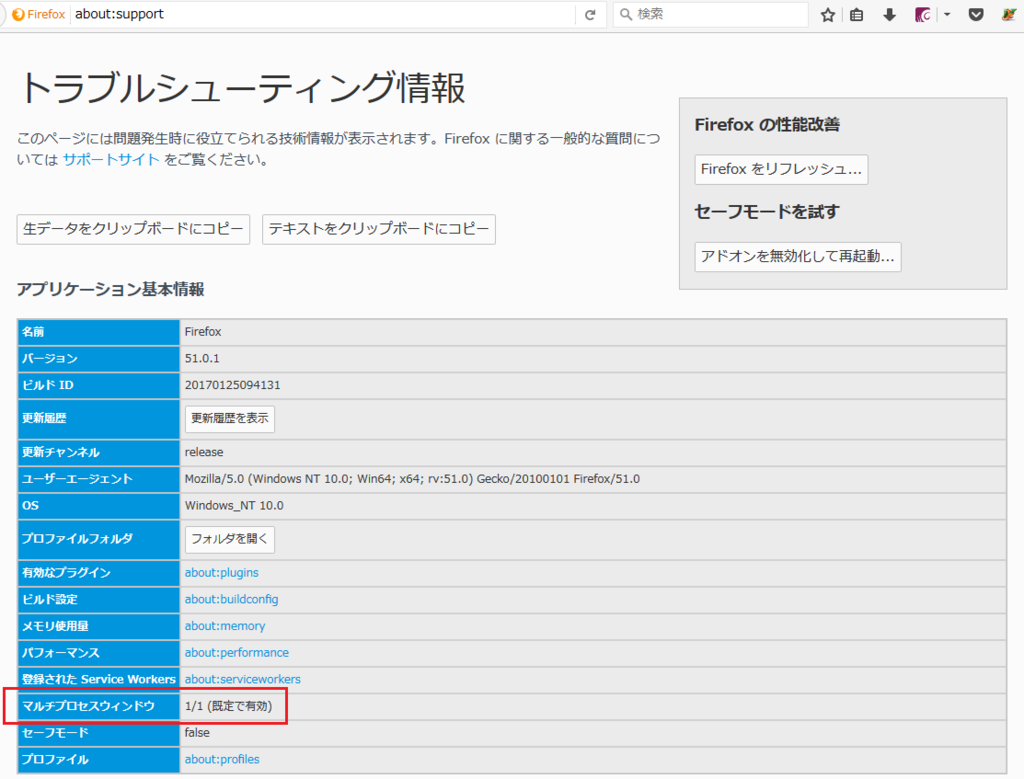This screenshot has height=779, width=1024.
Task: Open the about:profiles link
Action: [x=222, y=760]
